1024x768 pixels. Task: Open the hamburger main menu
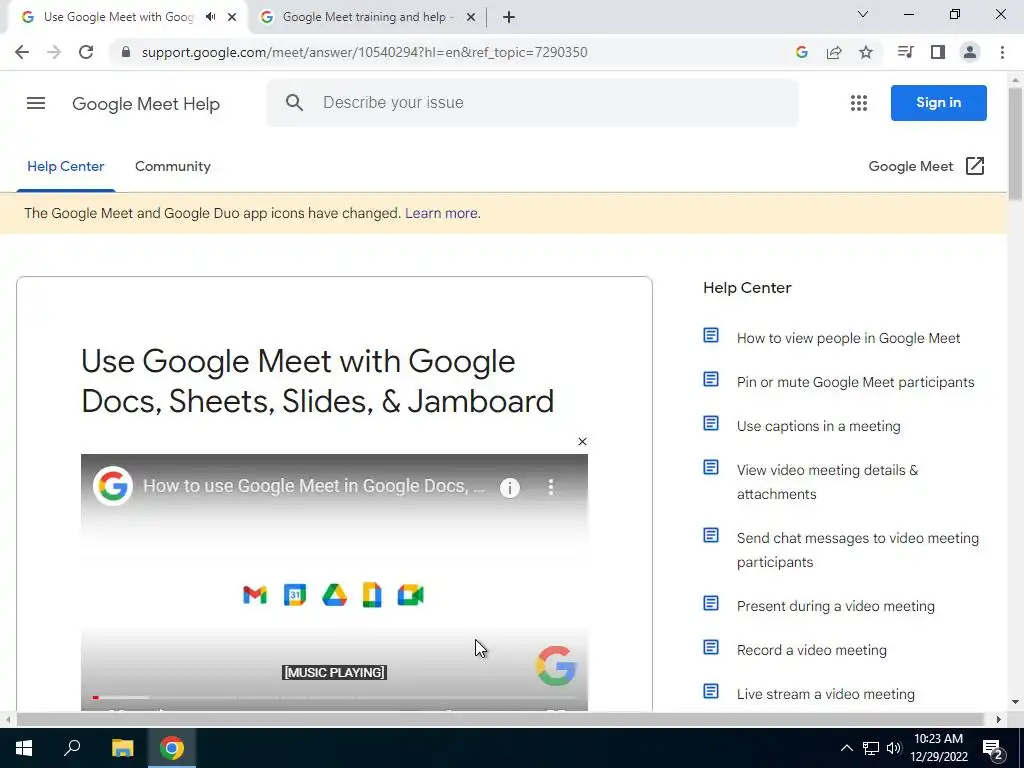[36, 103]
